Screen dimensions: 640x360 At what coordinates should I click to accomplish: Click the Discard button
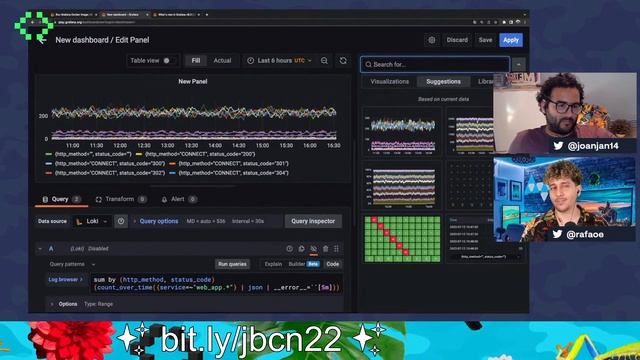pyautogui.click(x=457, y=40)
